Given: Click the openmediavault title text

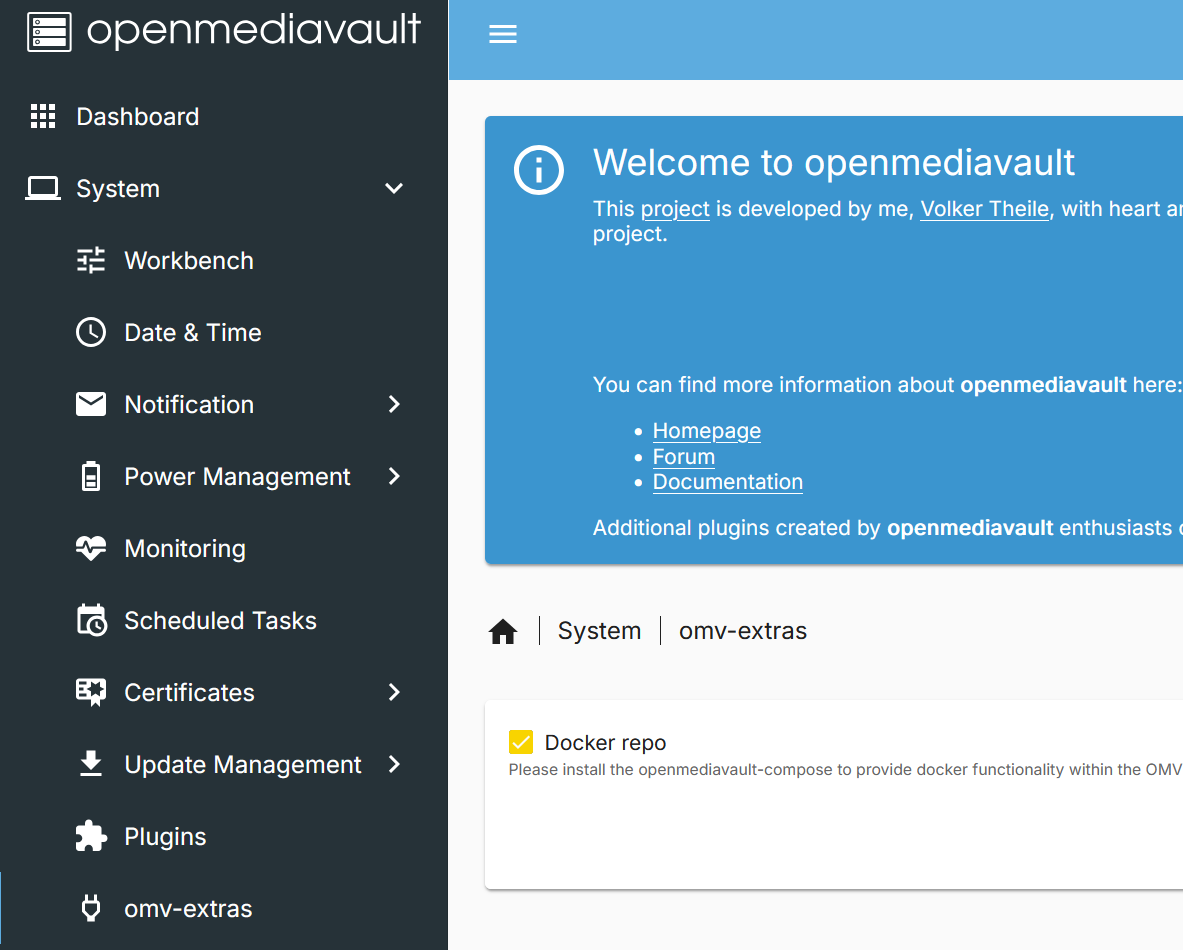Looking at the screenshot, I should point(254,30).
